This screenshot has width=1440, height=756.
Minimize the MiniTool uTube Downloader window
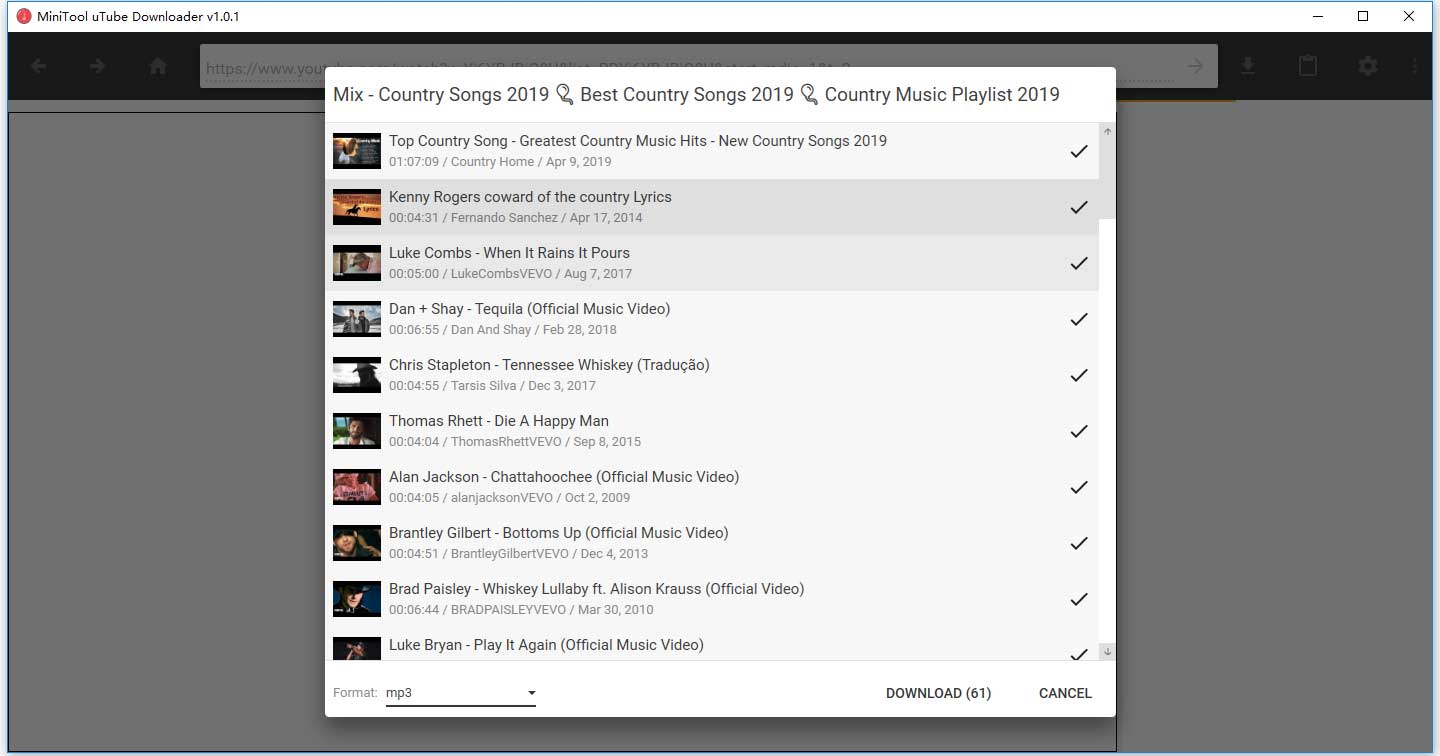(x=1317, y=16)
